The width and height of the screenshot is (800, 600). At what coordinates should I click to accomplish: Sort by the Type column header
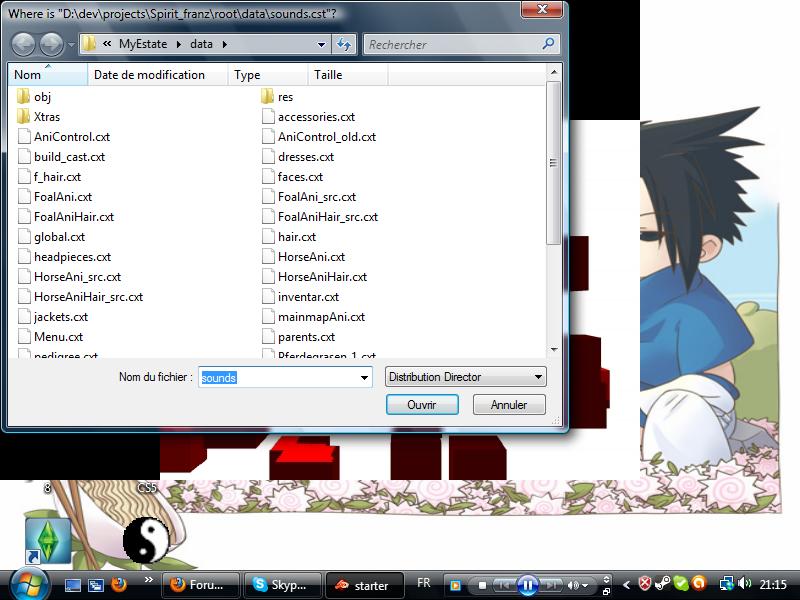coord(268,74)
